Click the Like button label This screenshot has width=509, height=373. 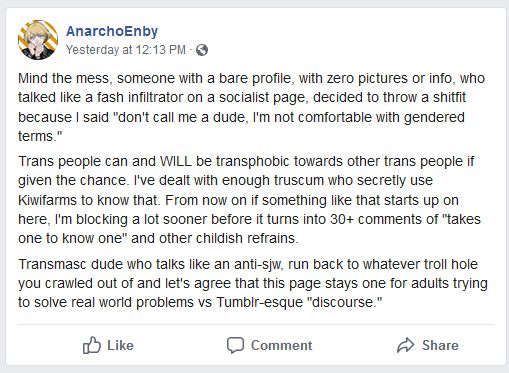click(120, 345)
